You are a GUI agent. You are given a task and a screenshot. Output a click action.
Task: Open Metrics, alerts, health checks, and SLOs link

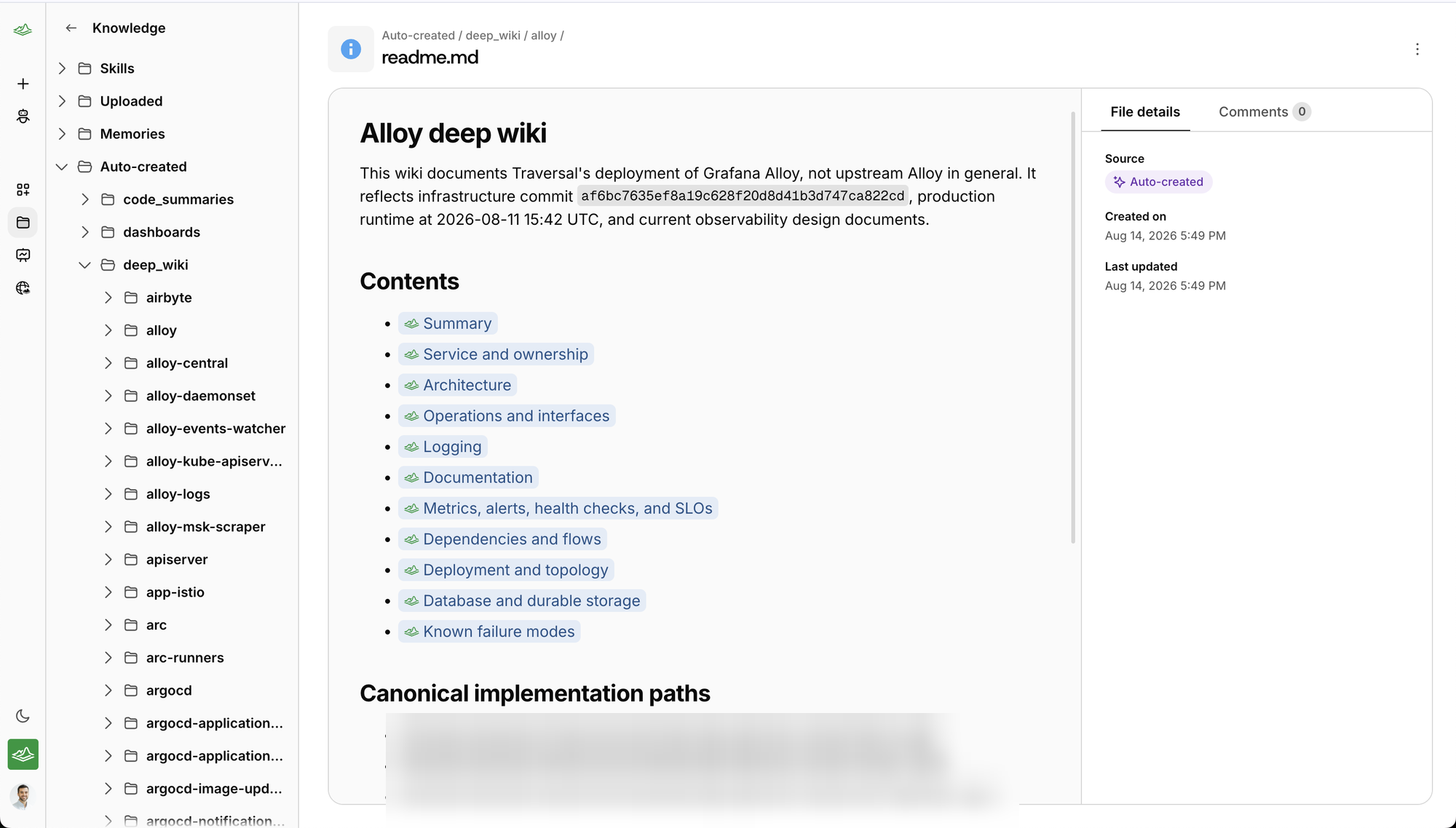[558, 508]
